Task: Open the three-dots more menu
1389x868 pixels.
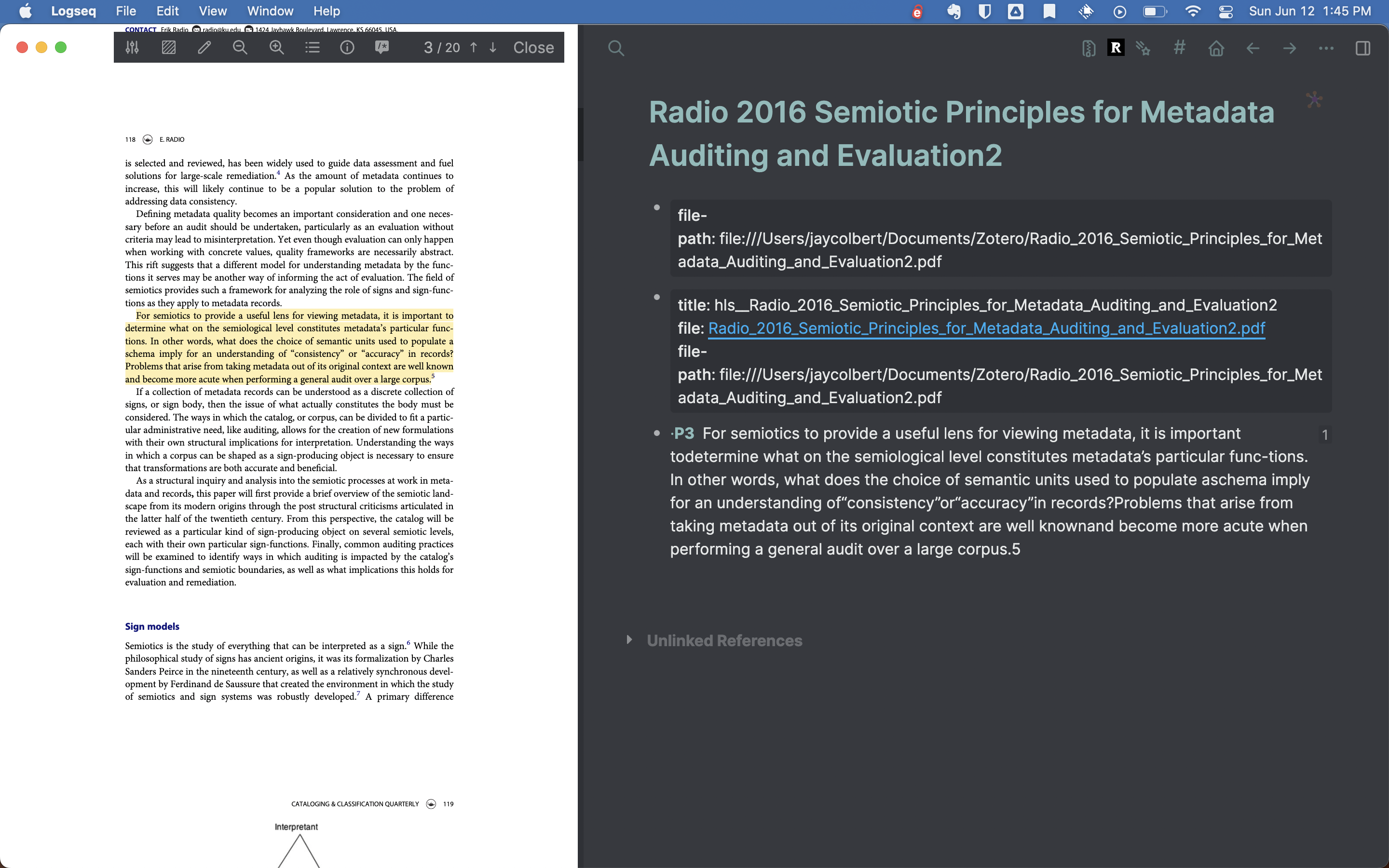Action: [1326, 48]
